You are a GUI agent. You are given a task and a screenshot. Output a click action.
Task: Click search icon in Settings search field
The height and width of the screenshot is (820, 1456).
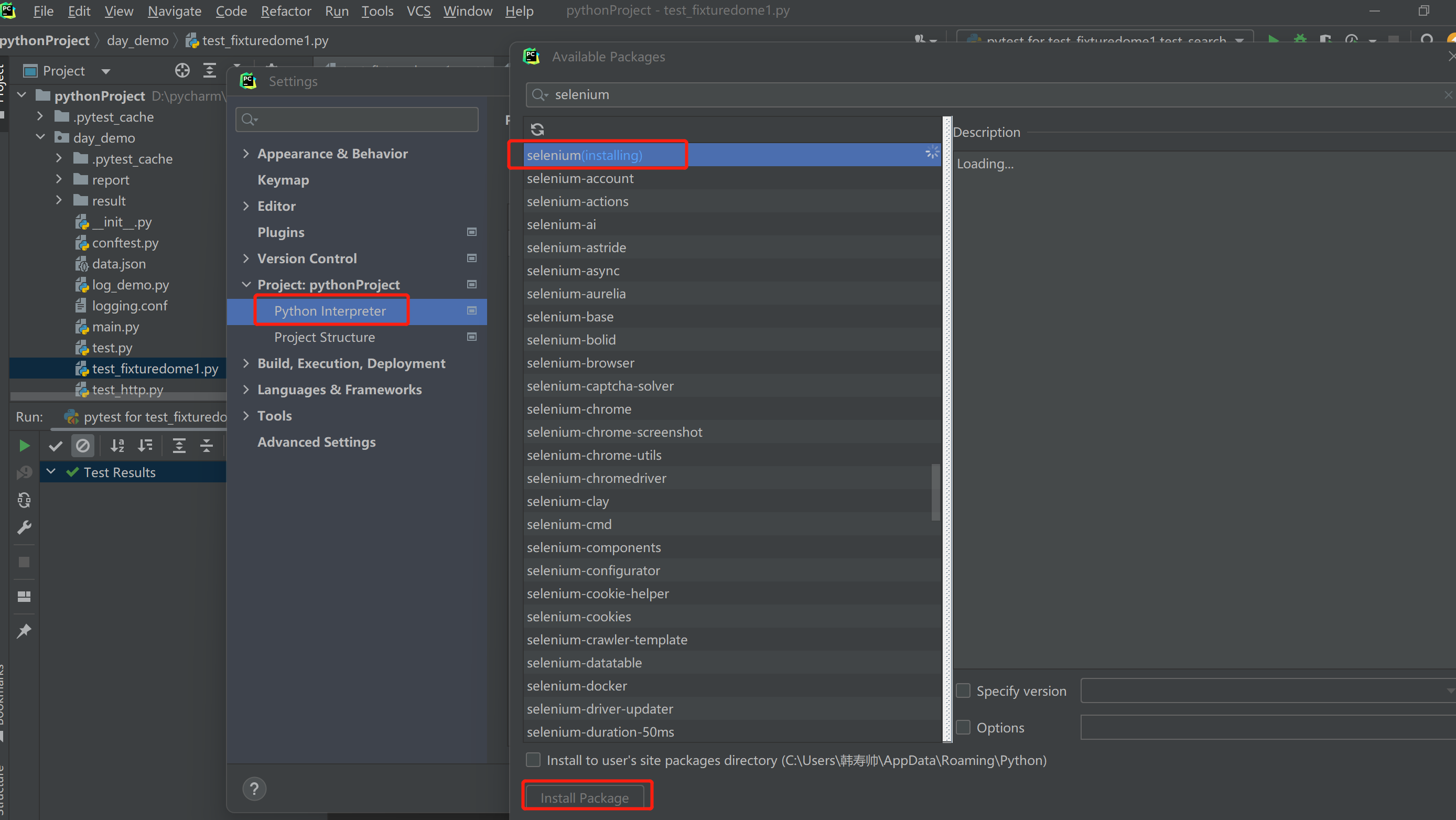click(249, 120)
